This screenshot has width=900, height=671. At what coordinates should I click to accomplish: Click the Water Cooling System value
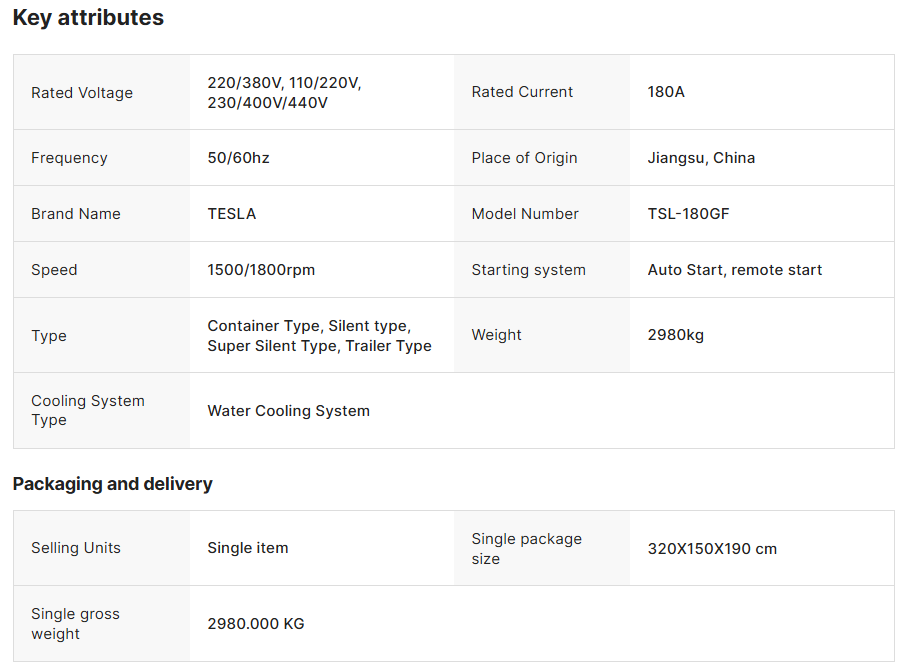pyautogui.click(x=288, y=410)
